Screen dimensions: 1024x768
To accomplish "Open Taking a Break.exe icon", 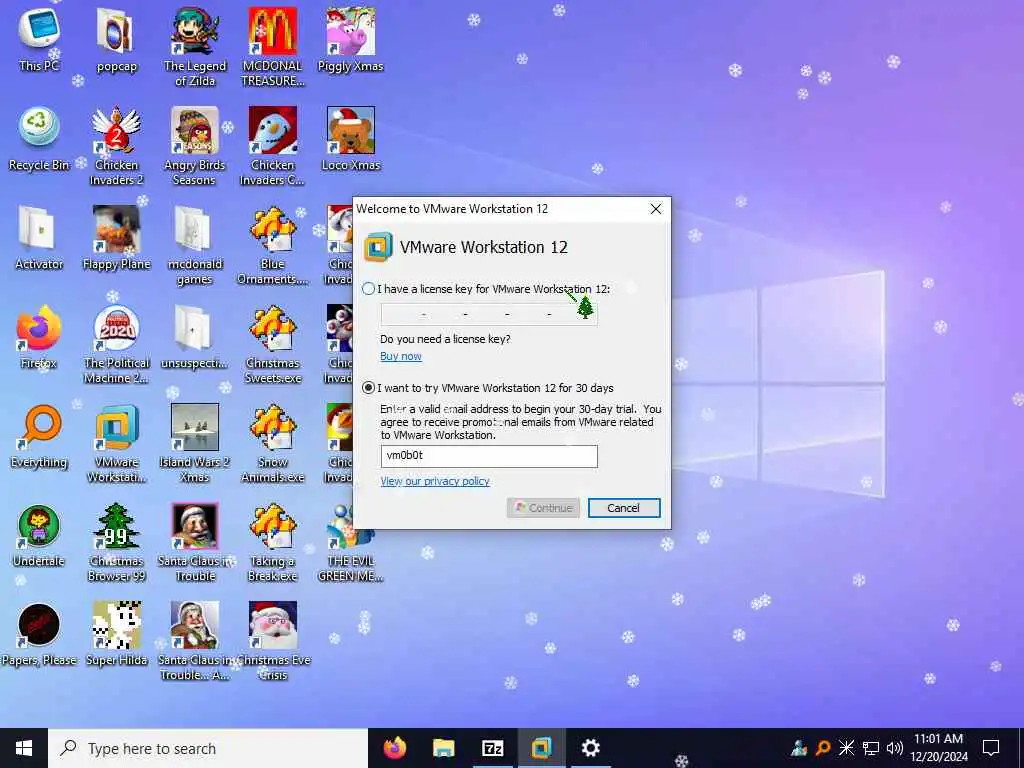I will 273,543.
